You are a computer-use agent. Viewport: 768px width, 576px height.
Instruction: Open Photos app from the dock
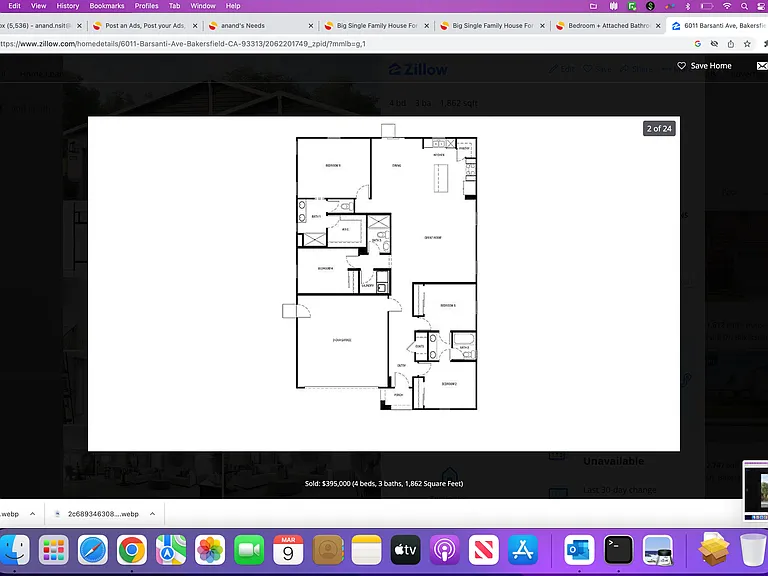click(210, 550)
